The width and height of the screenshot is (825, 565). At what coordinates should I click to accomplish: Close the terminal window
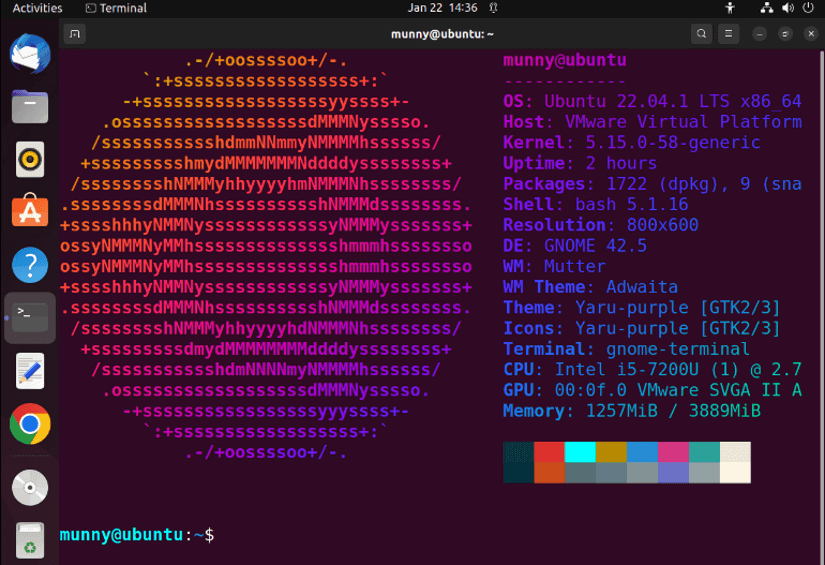point(811,34)
